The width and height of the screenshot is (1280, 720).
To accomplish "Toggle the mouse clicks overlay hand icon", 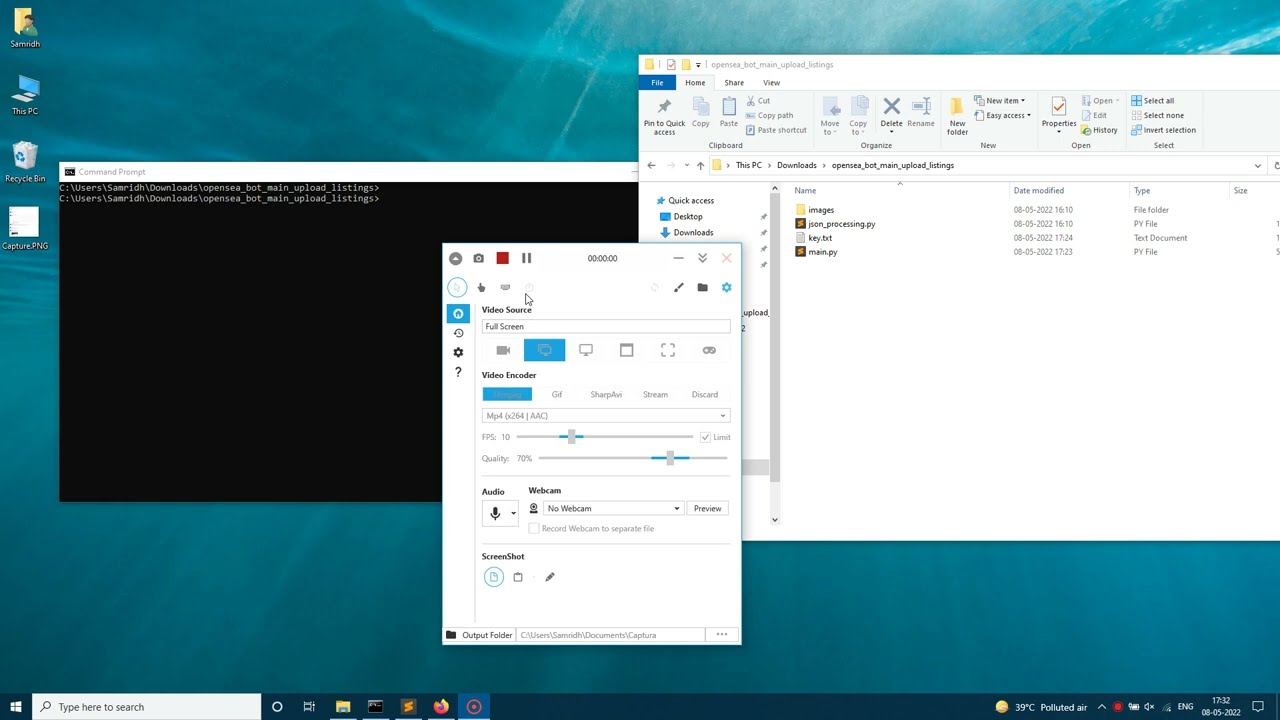I will click(x=481, y=287).
